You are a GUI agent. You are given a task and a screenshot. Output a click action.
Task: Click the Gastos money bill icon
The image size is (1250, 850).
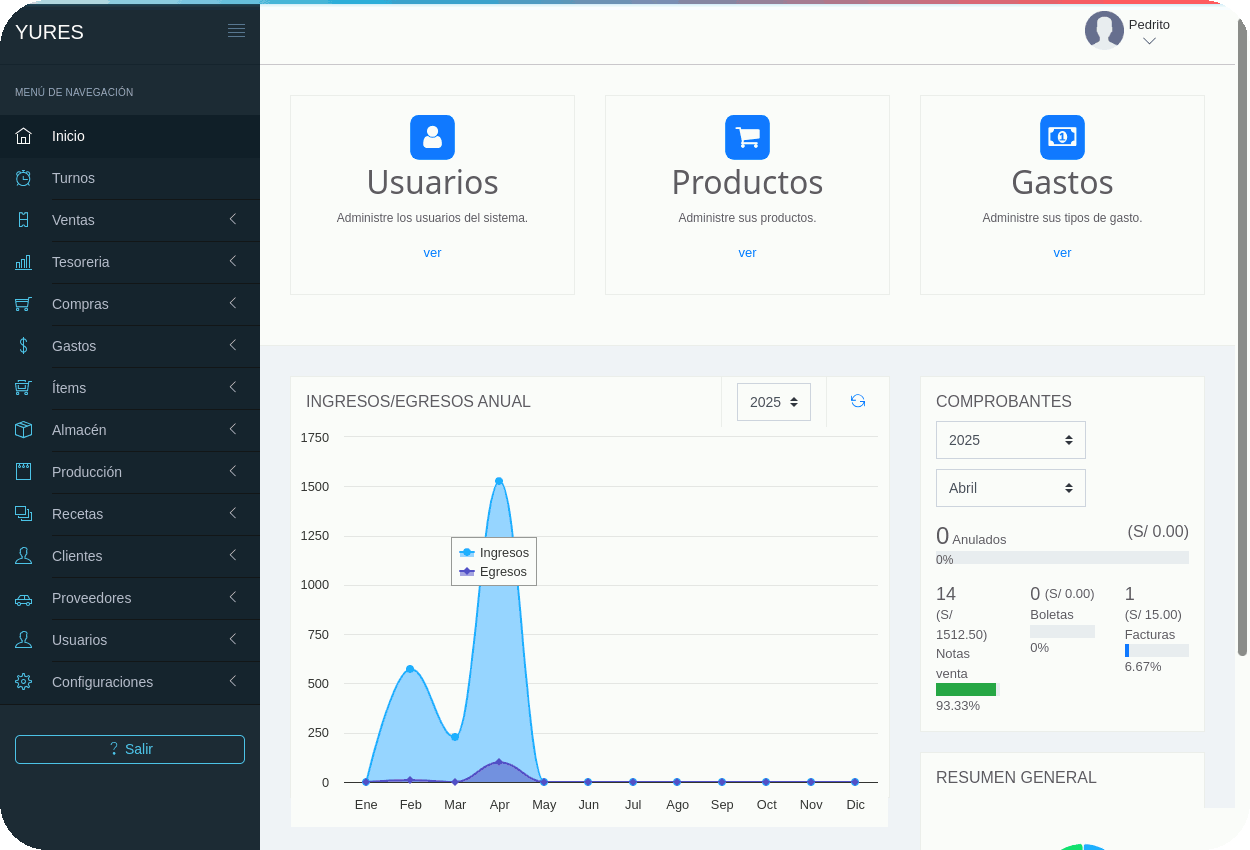pyautogui.click(x=1062, y=137)
